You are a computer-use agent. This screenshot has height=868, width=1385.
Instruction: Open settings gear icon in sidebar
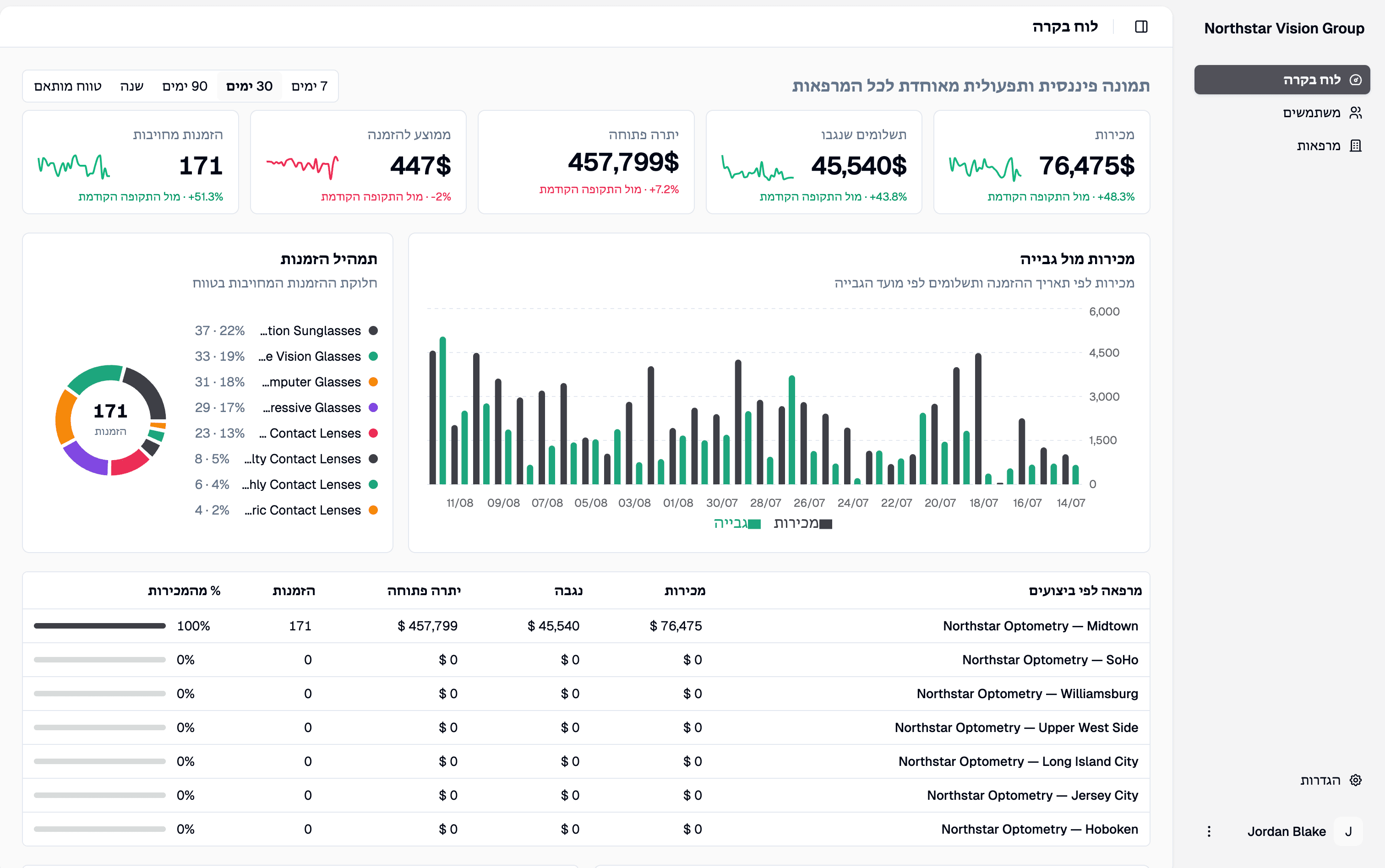pos(1355,780)
